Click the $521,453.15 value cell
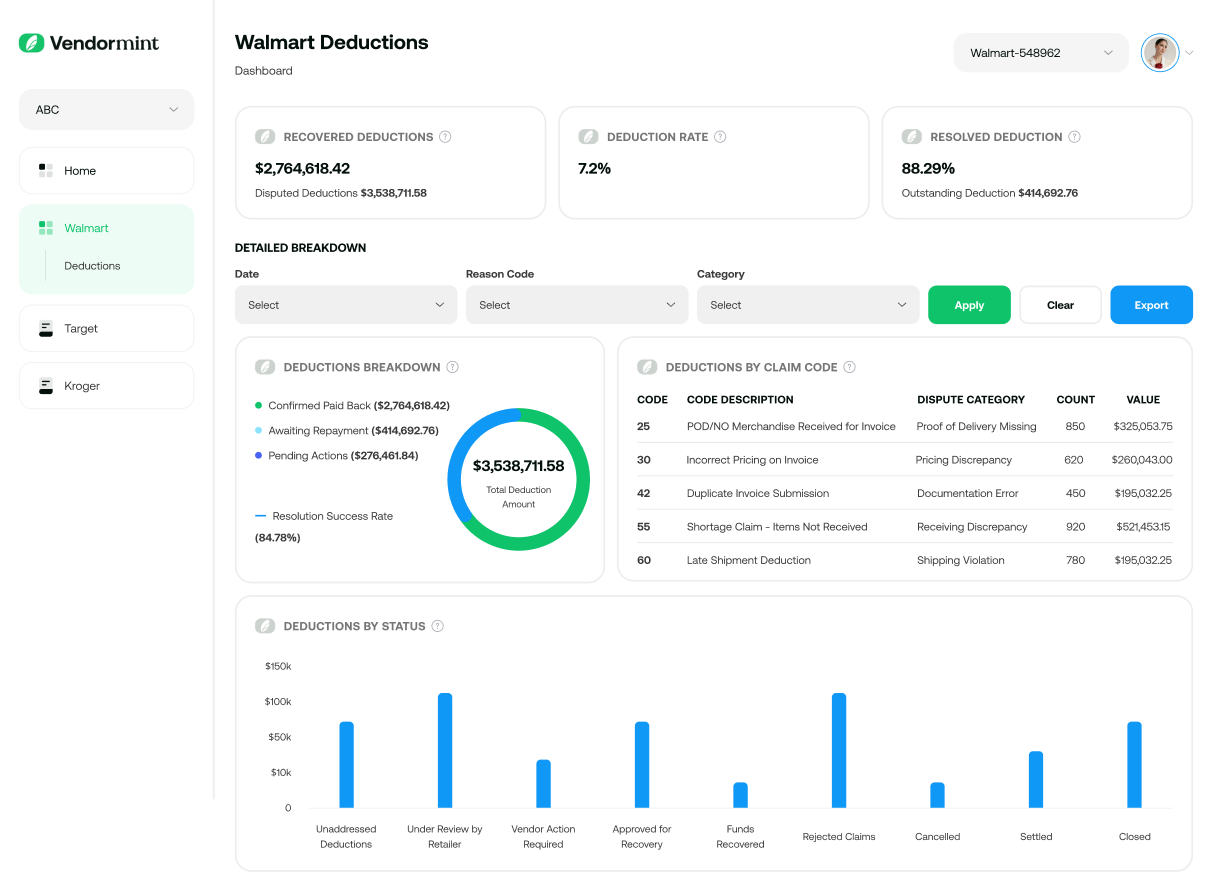 coord(1142,527)
